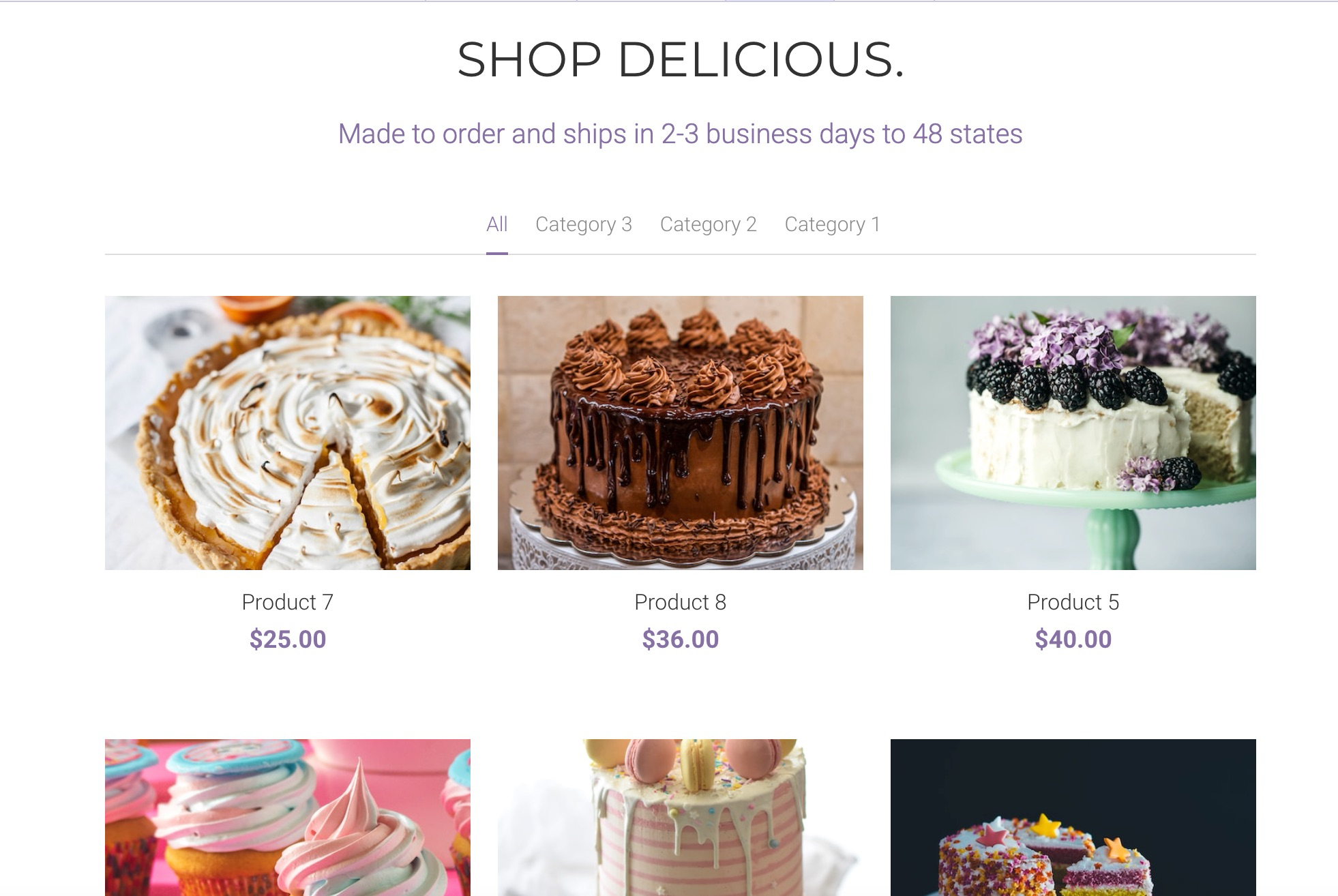
Task: Click the made-to-order shipping subtitle text
Action: point(681,134)
